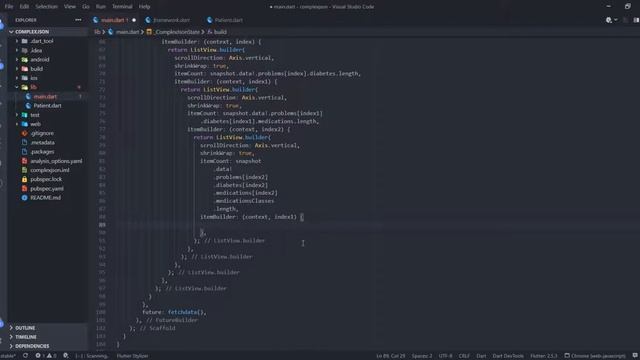Click the main.dart breadcrumb segment

[127, 32]
